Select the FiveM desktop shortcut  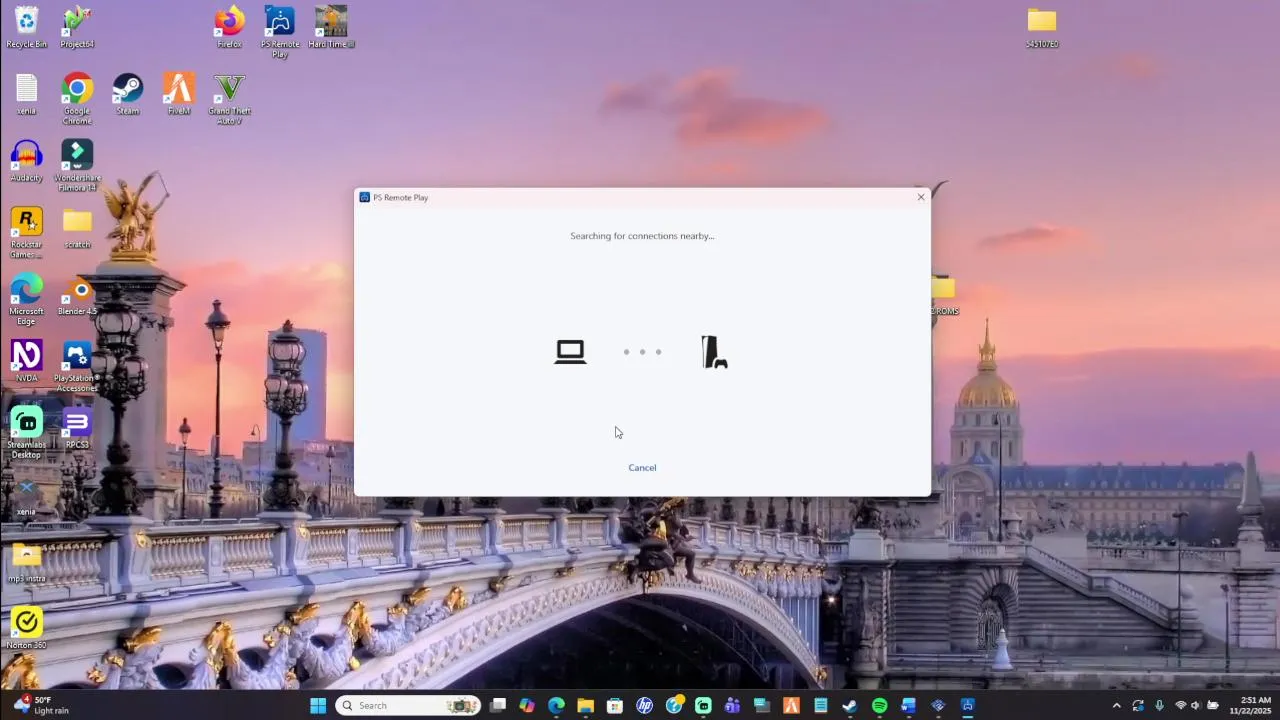pyautogui.click(x=179, y=95)
